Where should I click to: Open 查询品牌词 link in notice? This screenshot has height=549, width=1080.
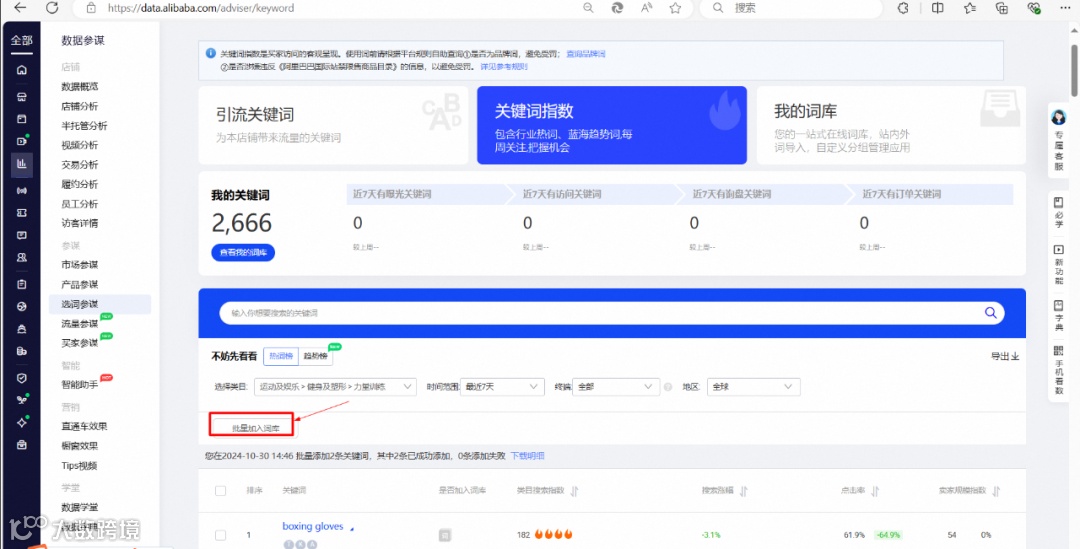[x=585, y=54]
